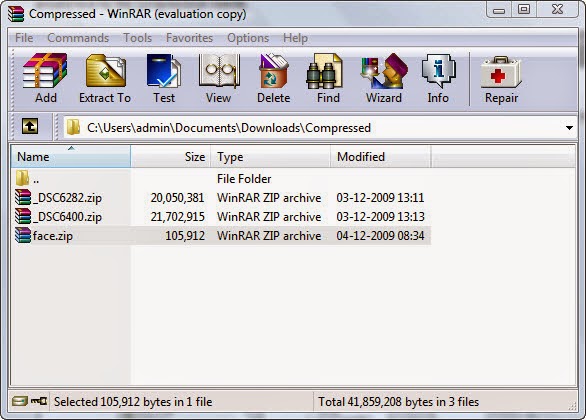Viewport: 586px width, 420px height.
Task: Go up one folder level button
Action: pyautogui.click(x=30, y=126)
